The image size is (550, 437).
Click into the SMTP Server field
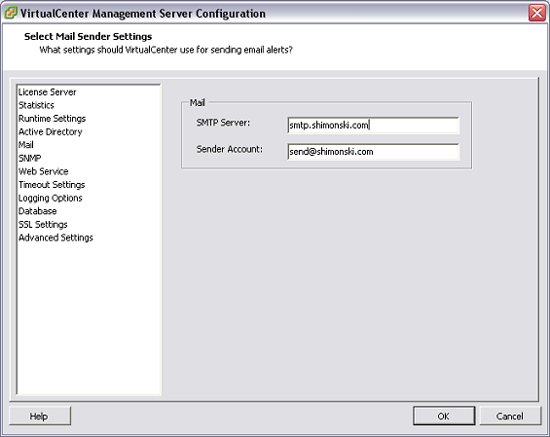(x=373, y=125)
